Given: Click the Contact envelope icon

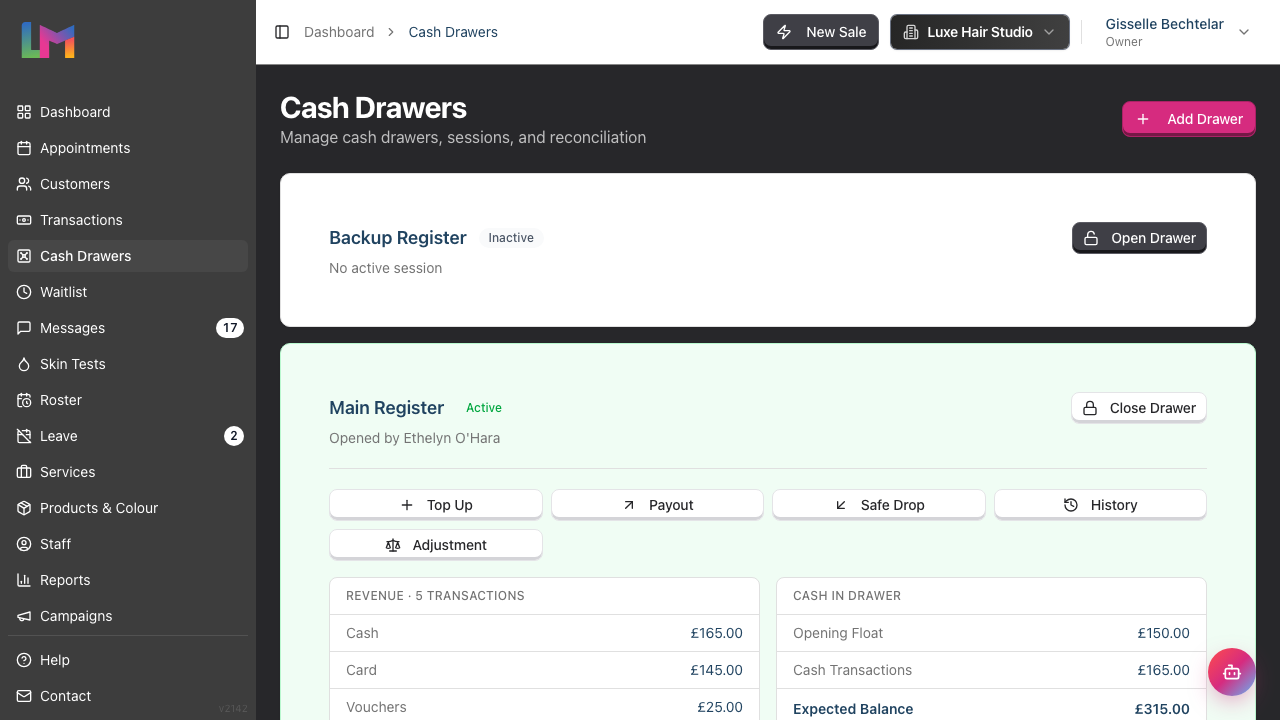Looking at the screenshot, I should coord(24,696).
